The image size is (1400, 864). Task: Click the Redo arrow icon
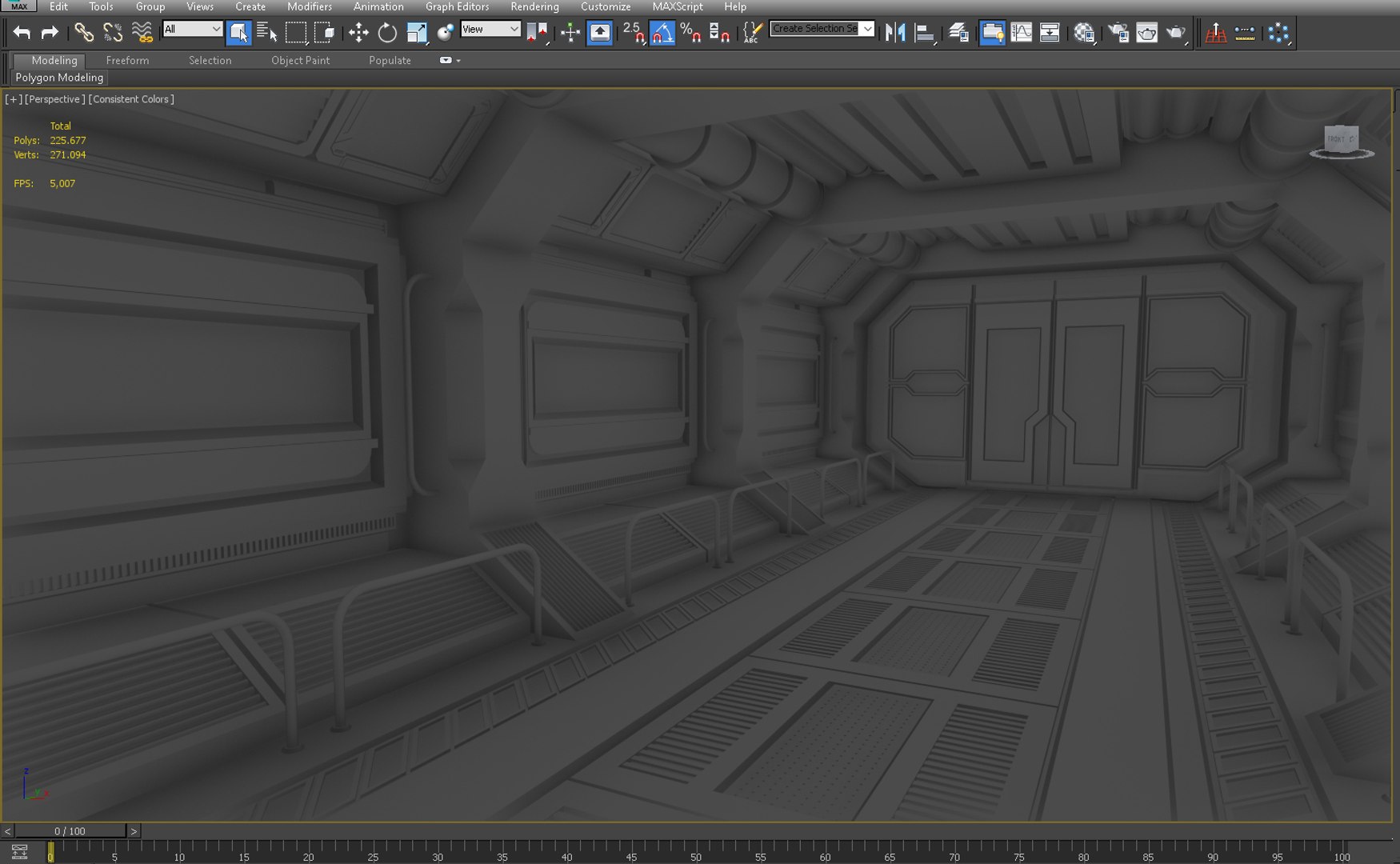coord(50,33)
